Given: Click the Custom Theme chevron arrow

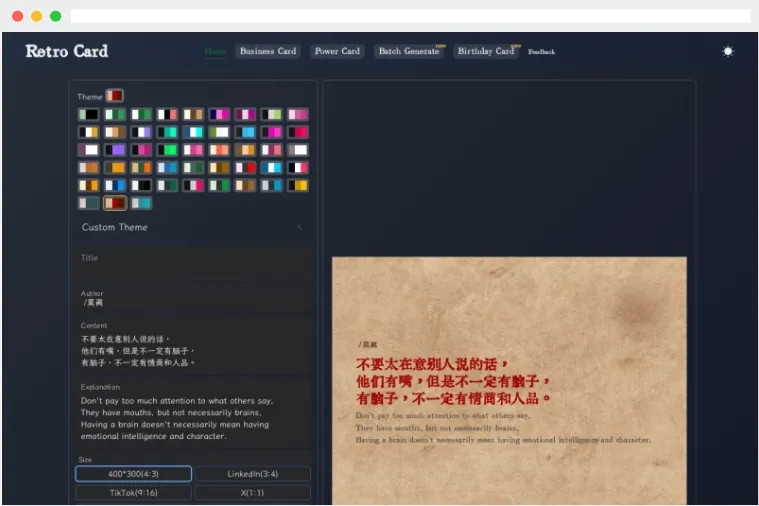Looking at the screenshot, I should click(x=299, y=227).
